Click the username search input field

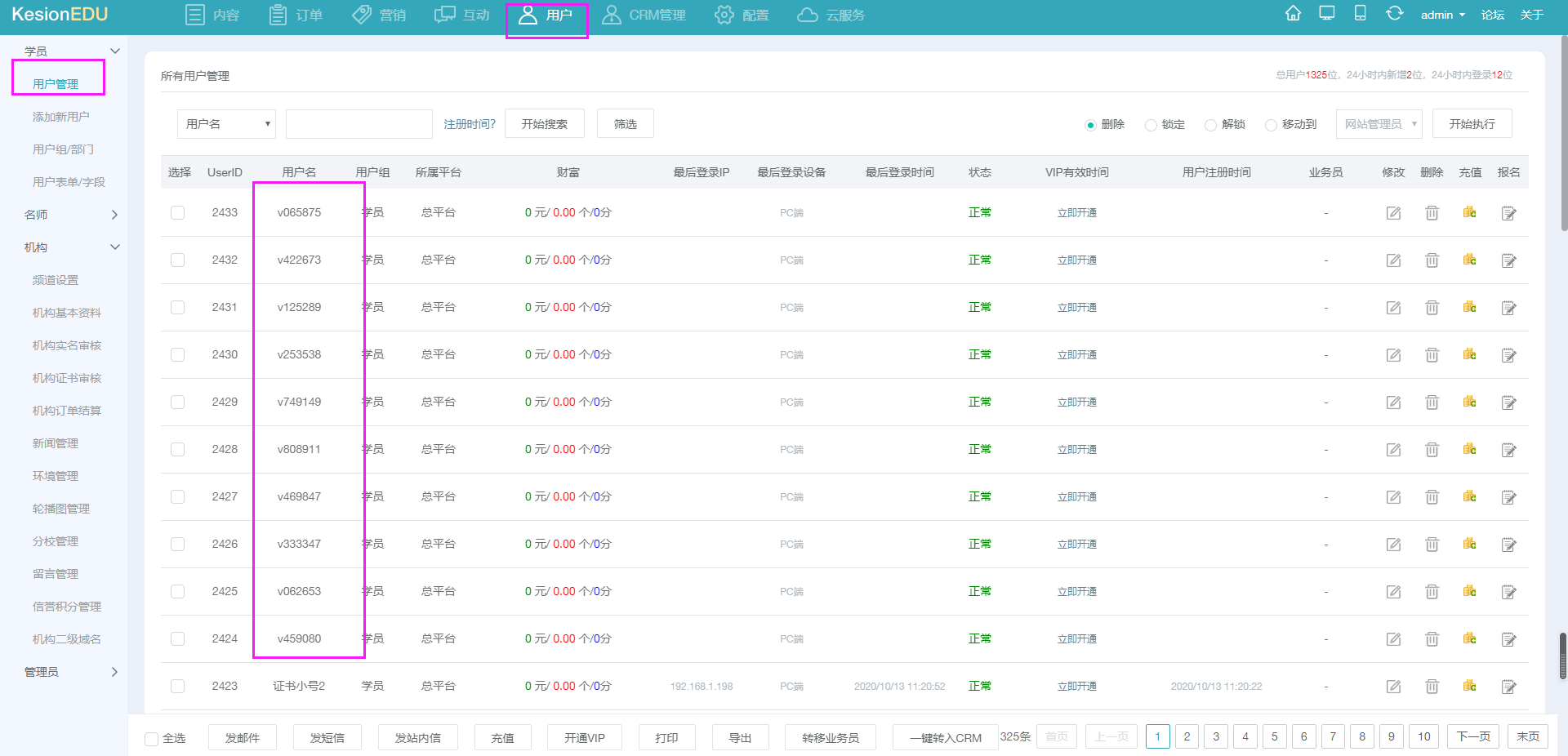(x=359, y=124)
